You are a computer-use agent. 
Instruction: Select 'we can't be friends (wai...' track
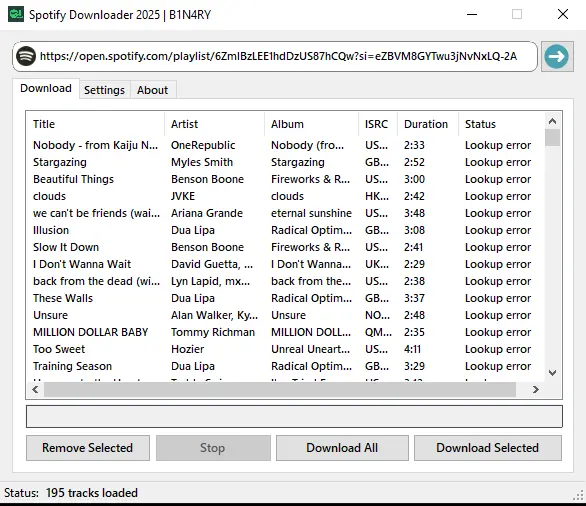click(96, 213)
